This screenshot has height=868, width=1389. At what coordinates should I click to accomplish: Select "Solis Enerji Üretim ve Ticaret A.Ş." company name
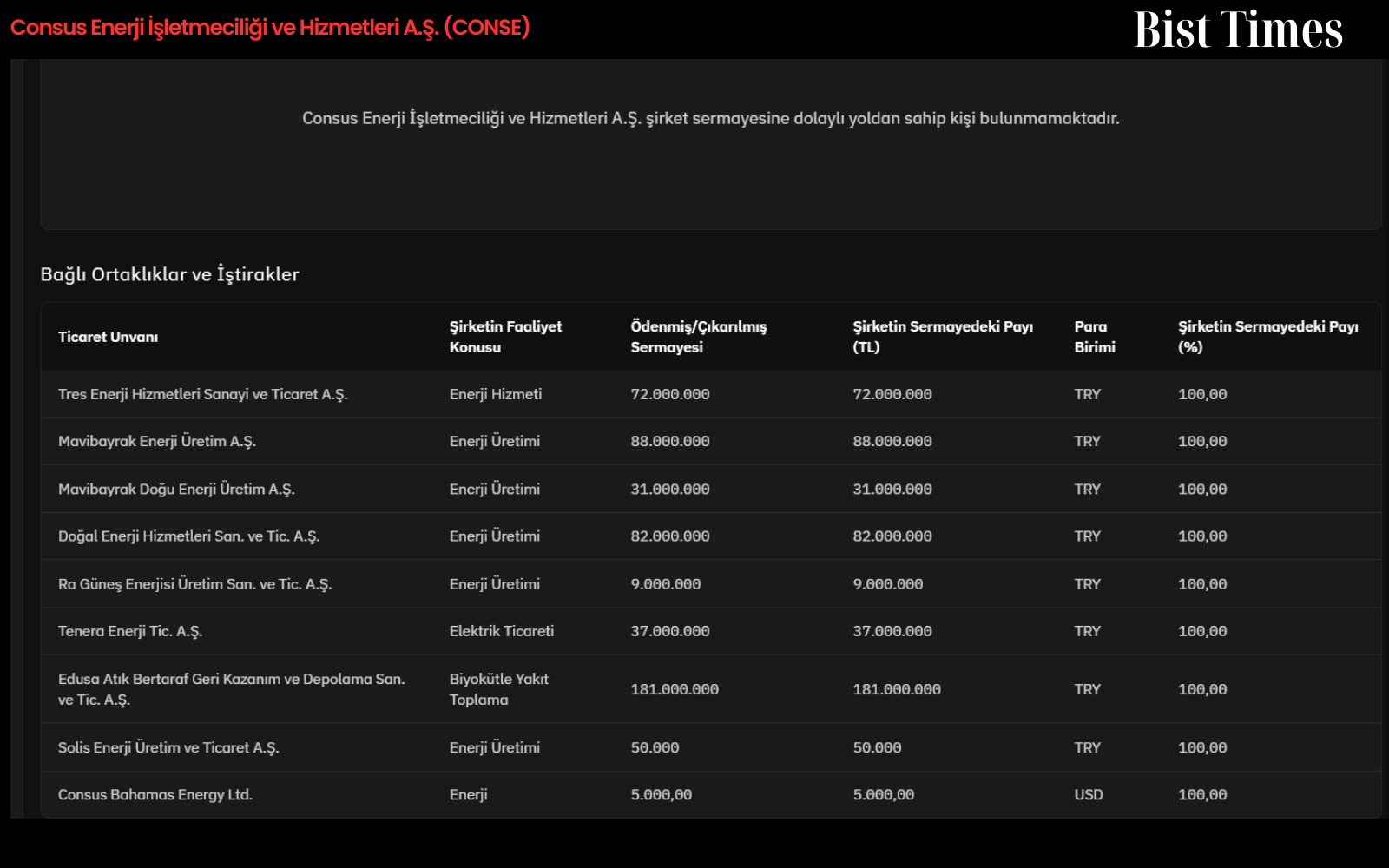168,747
